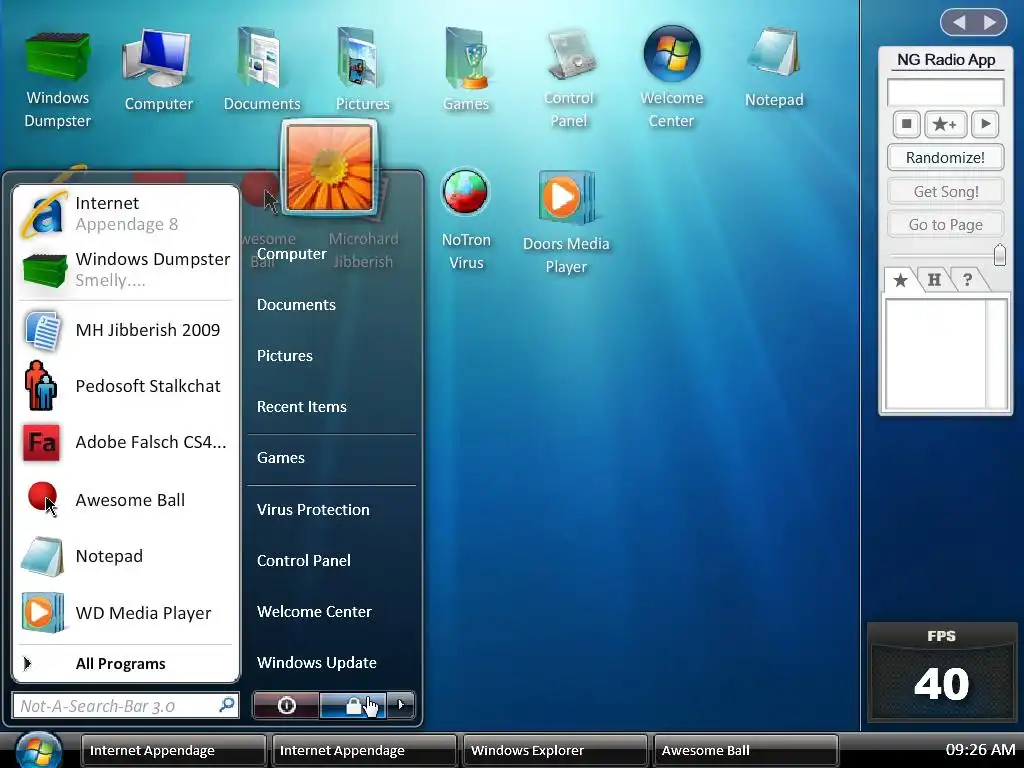The image size is (1024, 768).
Task: Launch Pedosoft Stalkchat from start menu
Action: click(x=126, y=386)
